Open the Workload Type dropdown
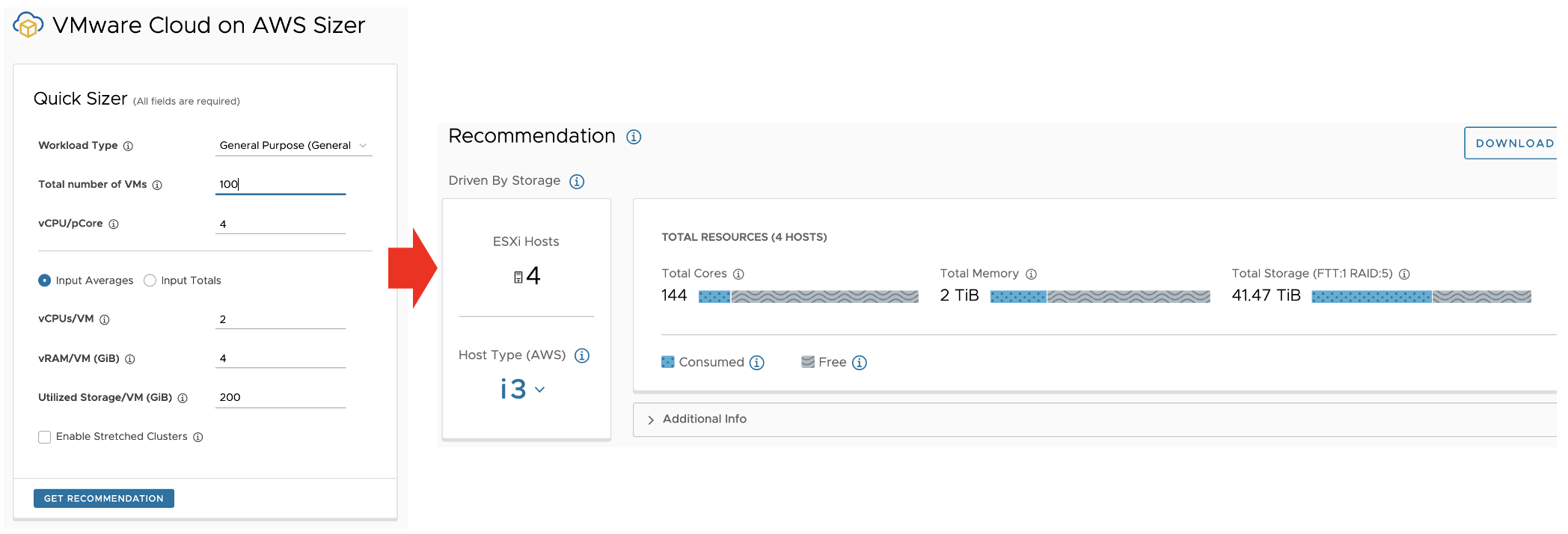The image size is (1568, 534). (x=293, y=145)
